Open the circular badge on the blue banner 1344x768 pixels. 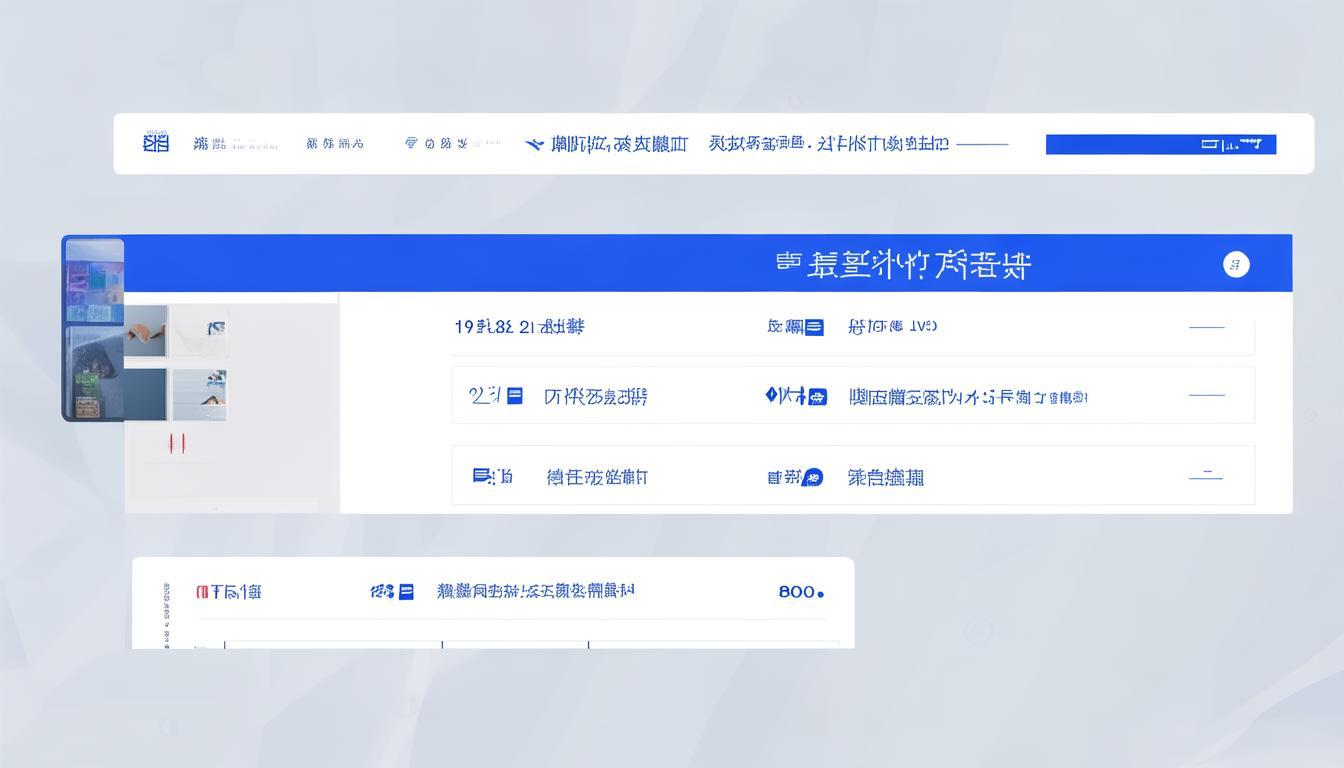click(1235, 264)
